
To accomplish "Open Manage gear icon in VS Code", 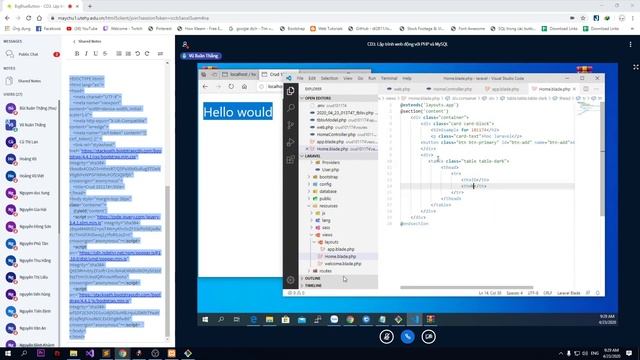I will [x=291, y=280].
